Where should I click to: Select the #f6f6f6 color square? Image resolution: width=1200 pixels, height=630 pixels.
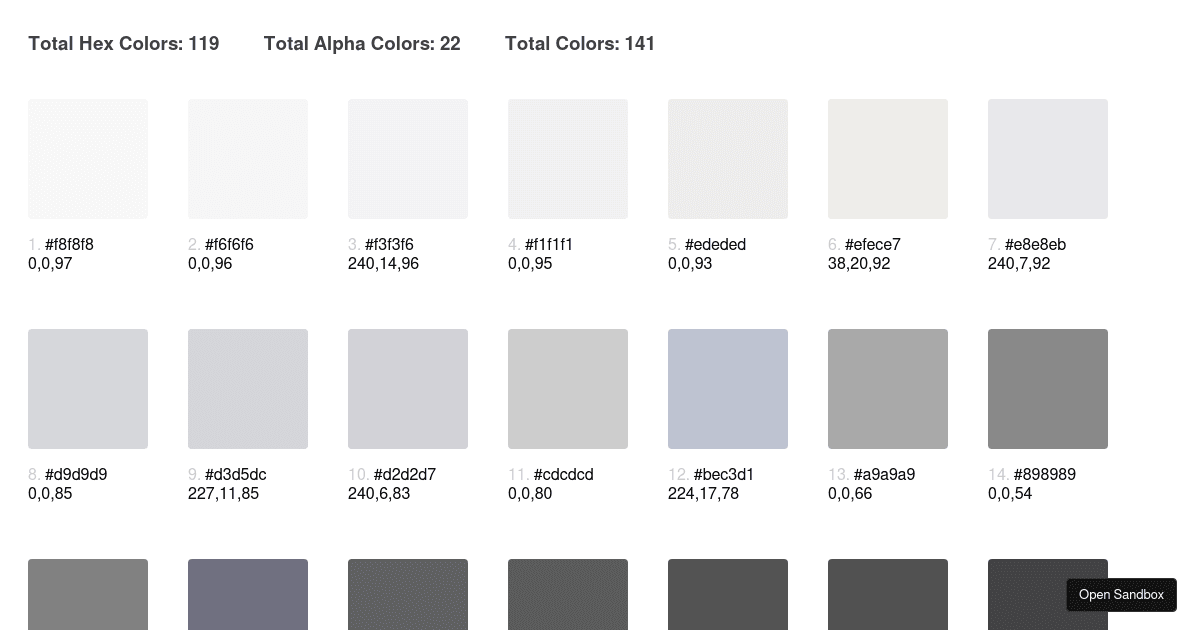click(x=248, y=159)
